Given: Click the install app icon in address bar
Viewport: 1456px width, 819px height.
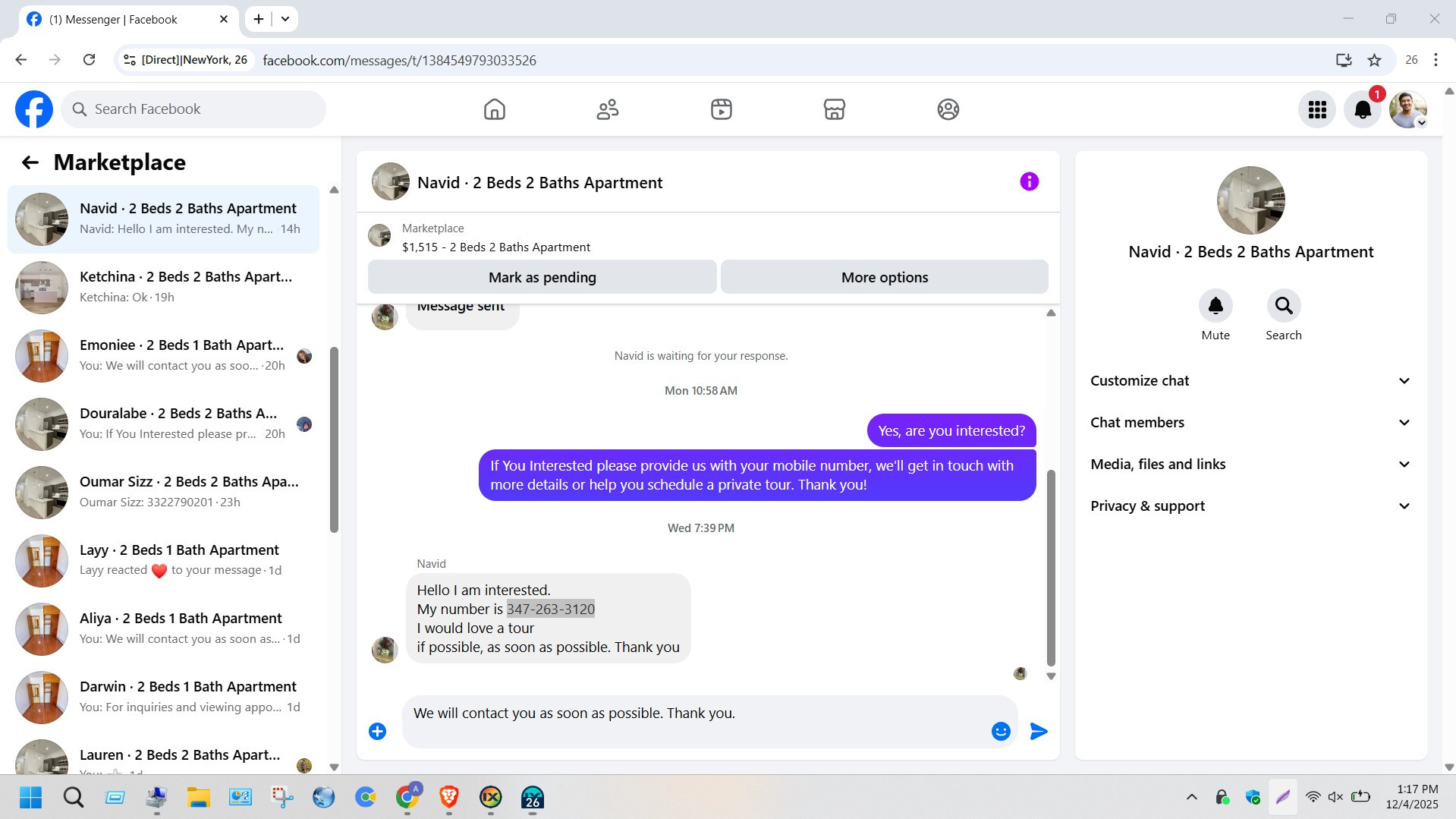Looking at the screenshot, I should click(1344, 60).
